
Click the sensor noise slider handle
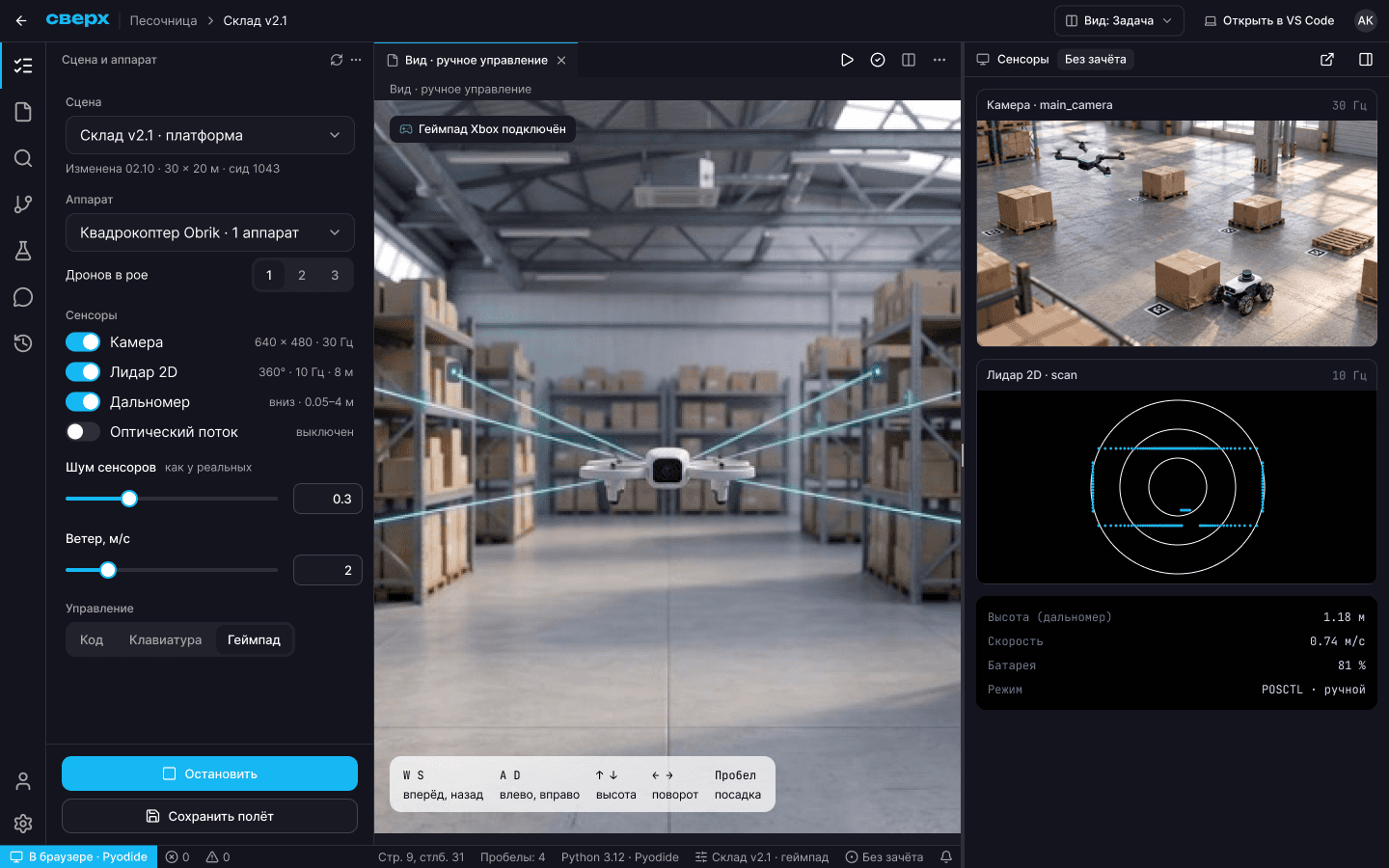129,499
